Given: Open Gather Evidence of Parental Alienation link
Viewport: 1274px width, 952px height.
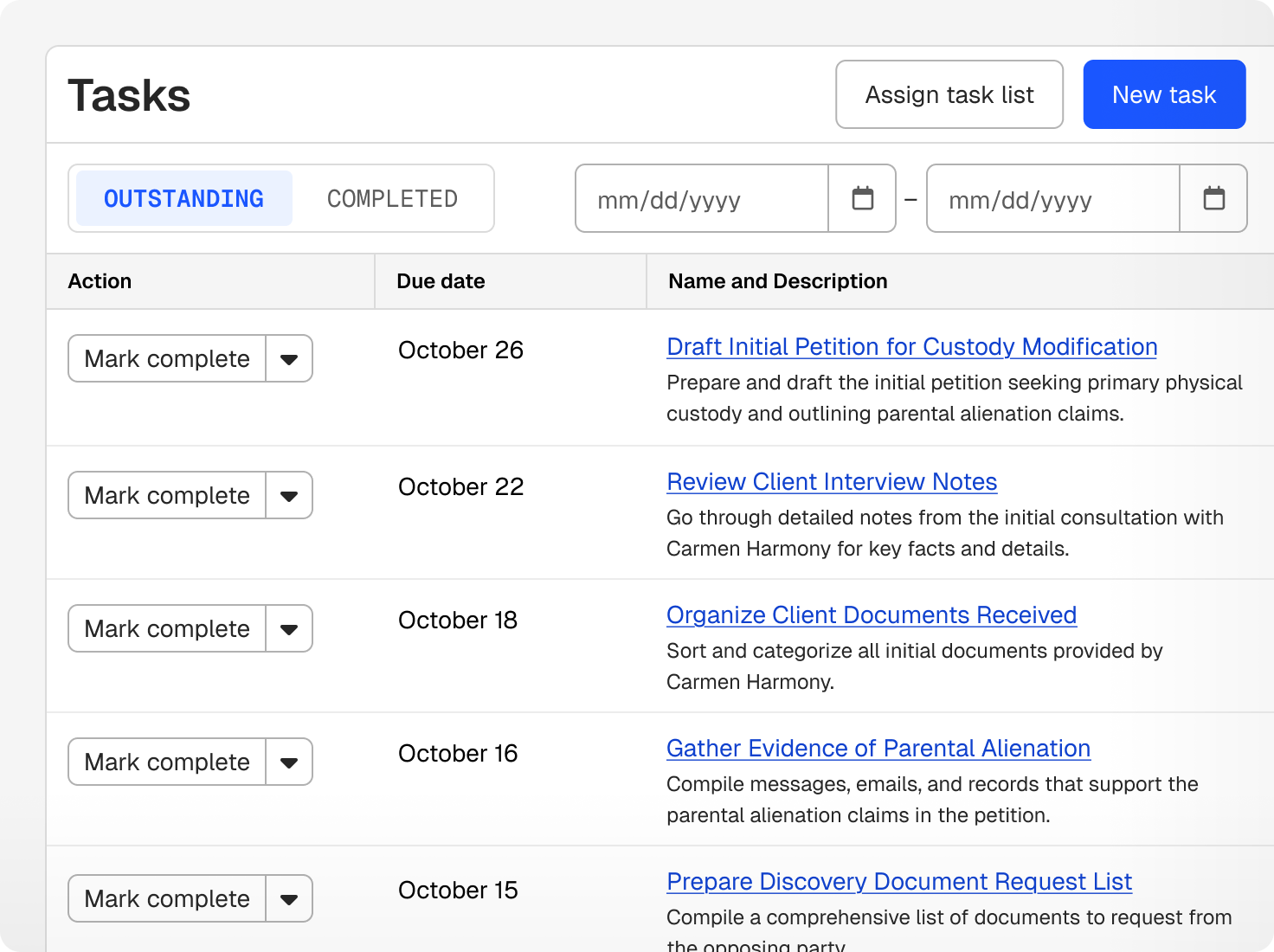Looking at the screenshot, I should (x=878, y=749).
